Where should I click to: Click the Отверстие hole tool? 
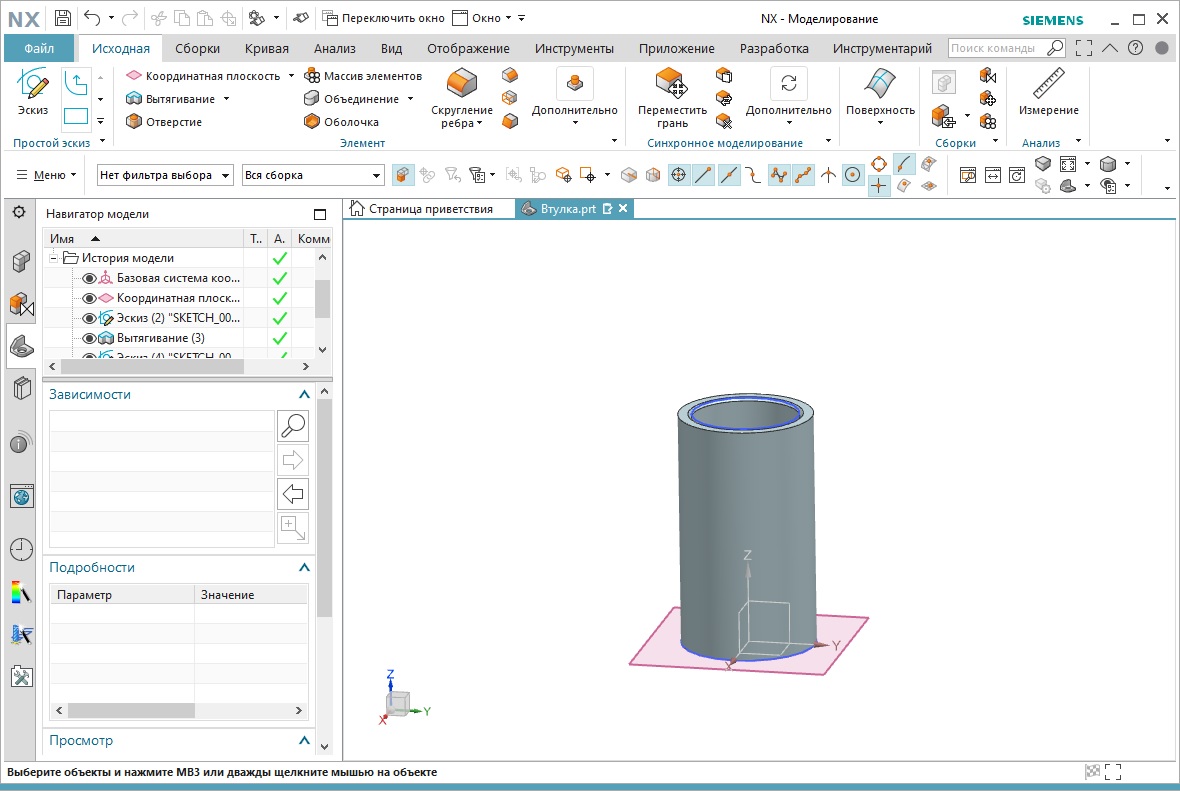point(163,122)
